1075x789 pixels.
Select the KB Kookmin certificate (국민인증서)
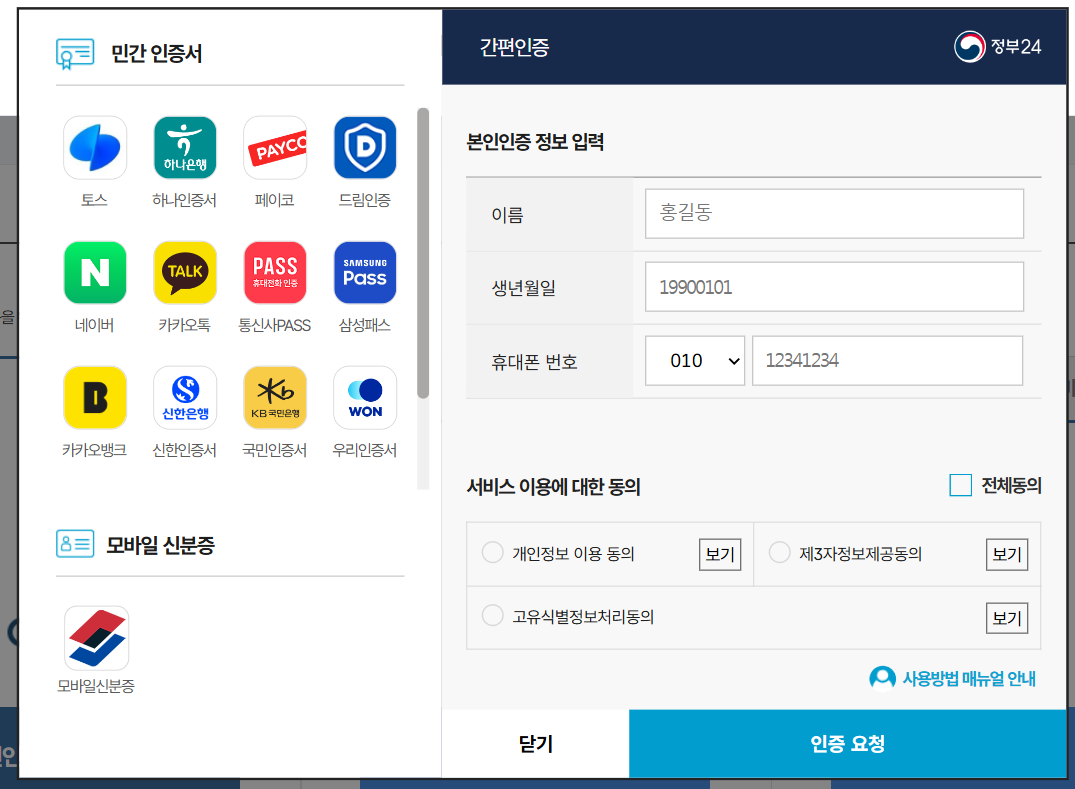(x=275, y=398)
